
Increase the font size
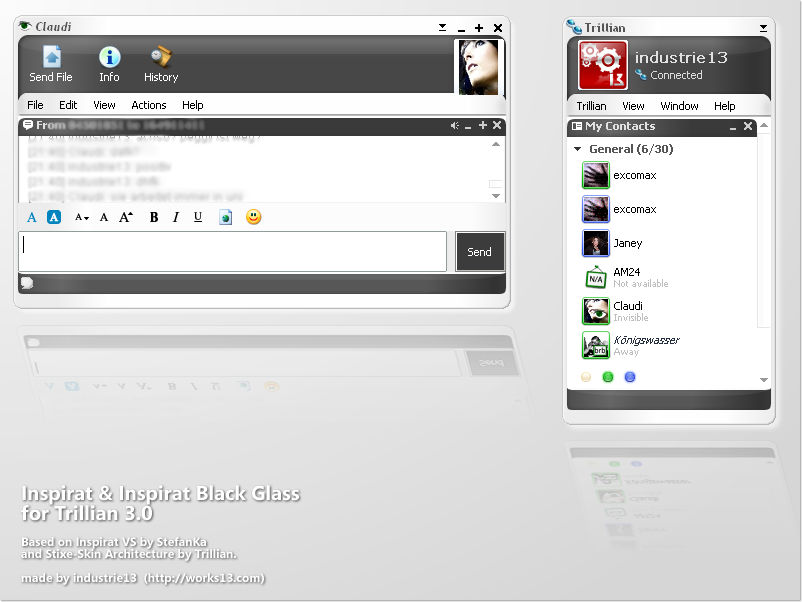(125, 217)
